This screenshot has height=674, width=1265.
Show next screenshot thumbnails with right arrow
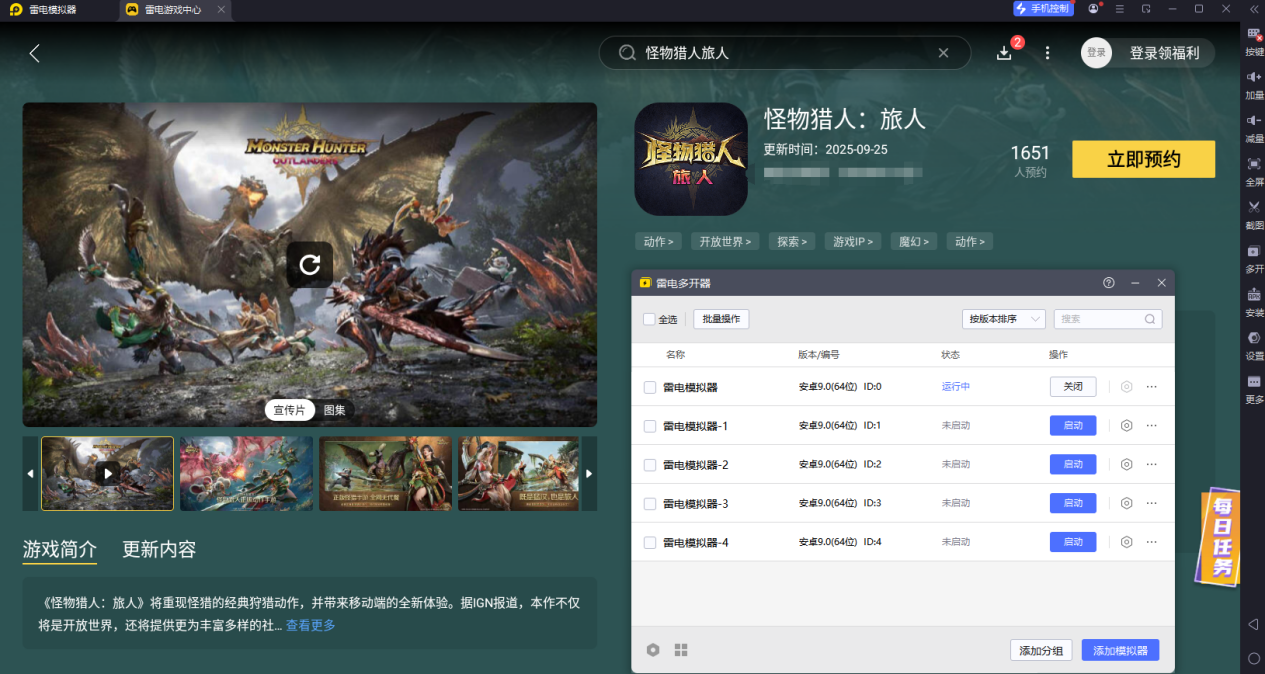[x=590, y=473]
